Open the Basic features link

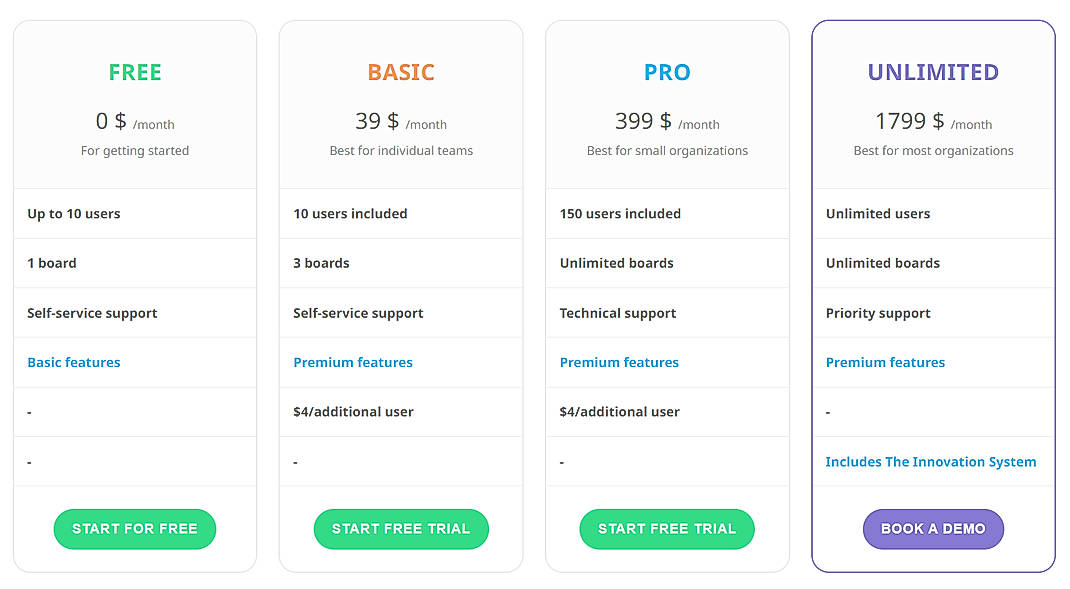coord(73,362)
